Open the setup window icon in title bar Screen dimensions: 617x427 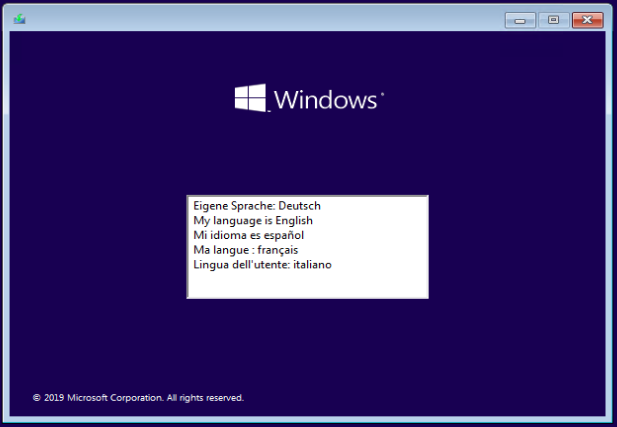point(19,19)
